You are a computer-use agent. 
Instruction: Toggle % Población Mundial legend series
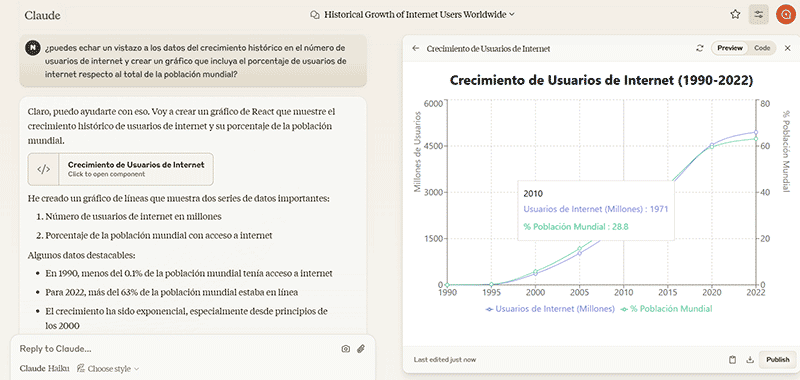[x=666, y=309]
